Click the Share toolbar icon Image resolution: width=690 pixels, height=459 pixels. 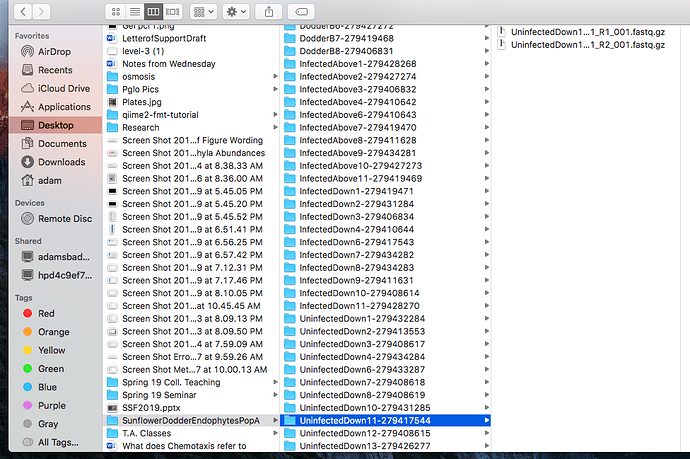click(269, 11)
